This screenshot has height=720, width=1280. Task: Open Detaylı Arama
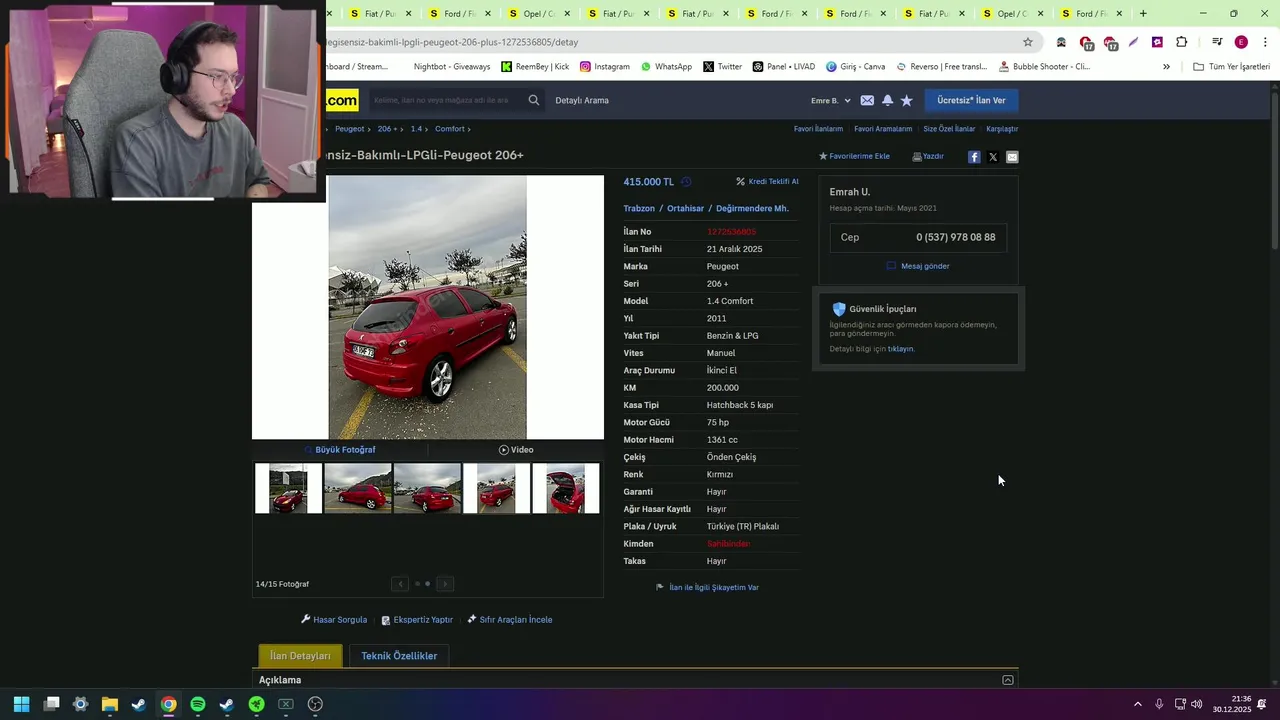(x=582, y=100)
